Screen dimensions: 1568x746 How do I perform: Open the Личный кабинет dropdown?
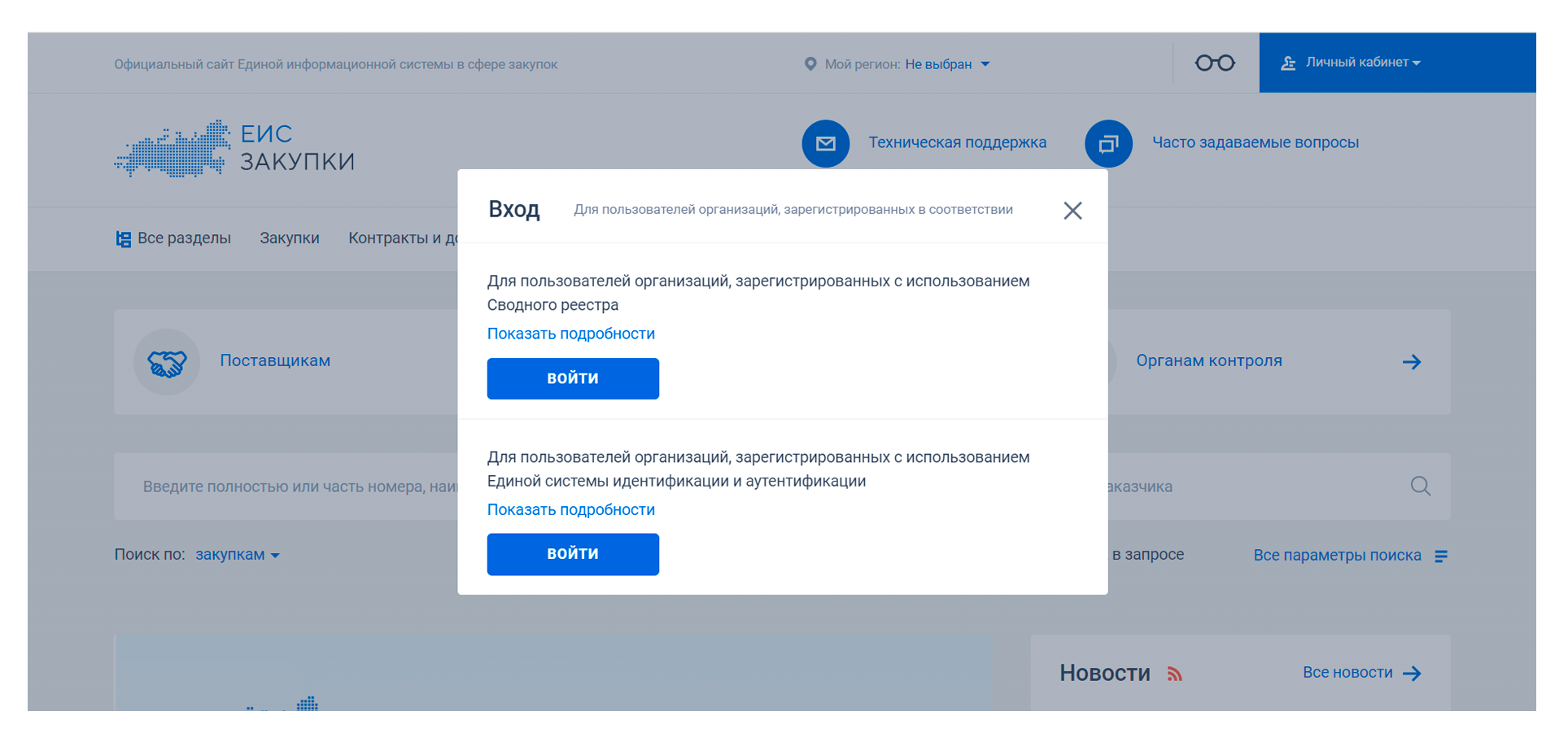click(x=1363, y=63)
